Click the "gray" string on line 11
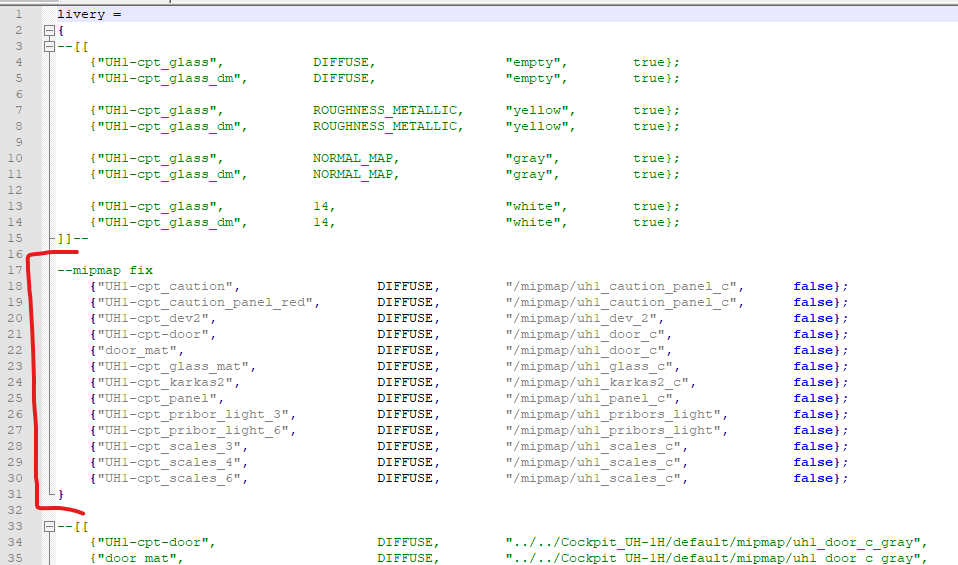 (x=529, y=174)
